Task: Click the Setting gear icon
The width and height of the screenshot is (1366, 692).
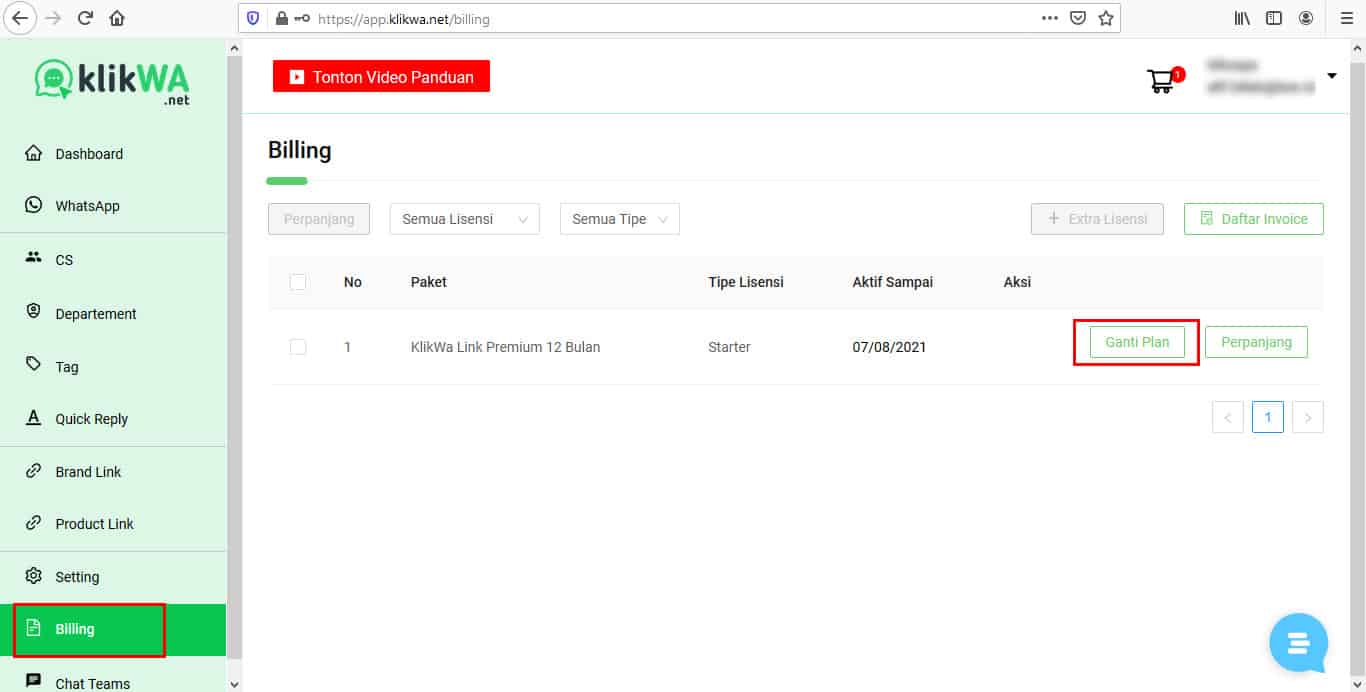Action: tap(34, 576)
